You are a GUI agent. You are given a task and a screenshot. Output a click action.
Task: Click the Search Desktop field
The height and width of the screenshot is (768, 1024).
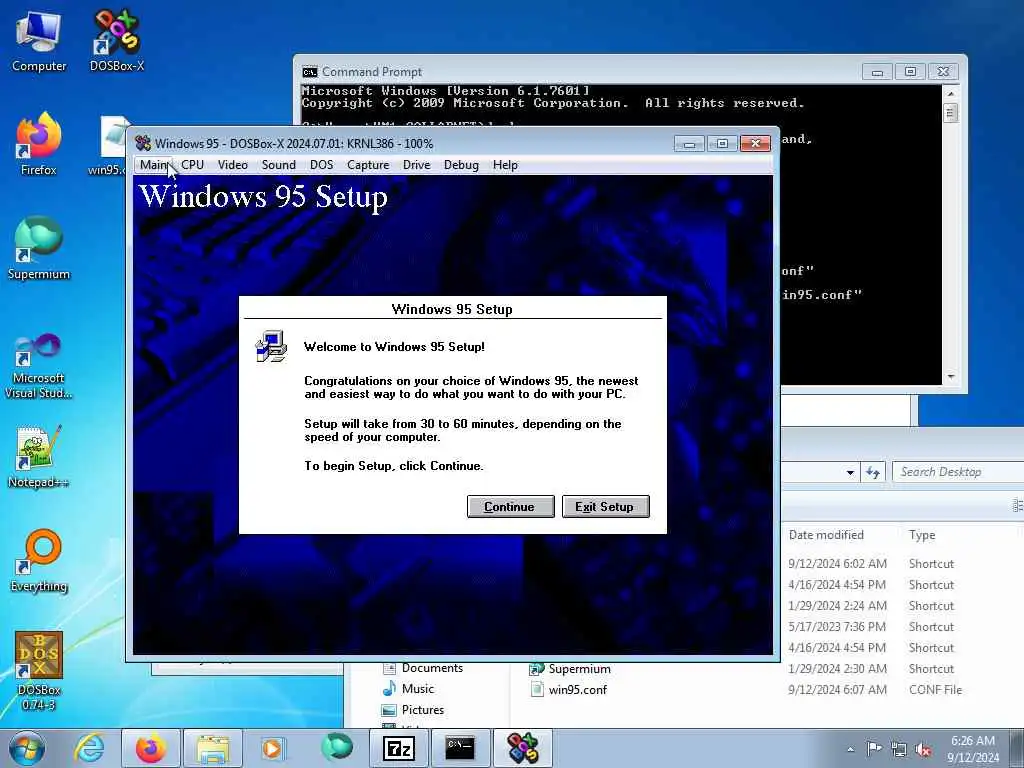[958, 472]
